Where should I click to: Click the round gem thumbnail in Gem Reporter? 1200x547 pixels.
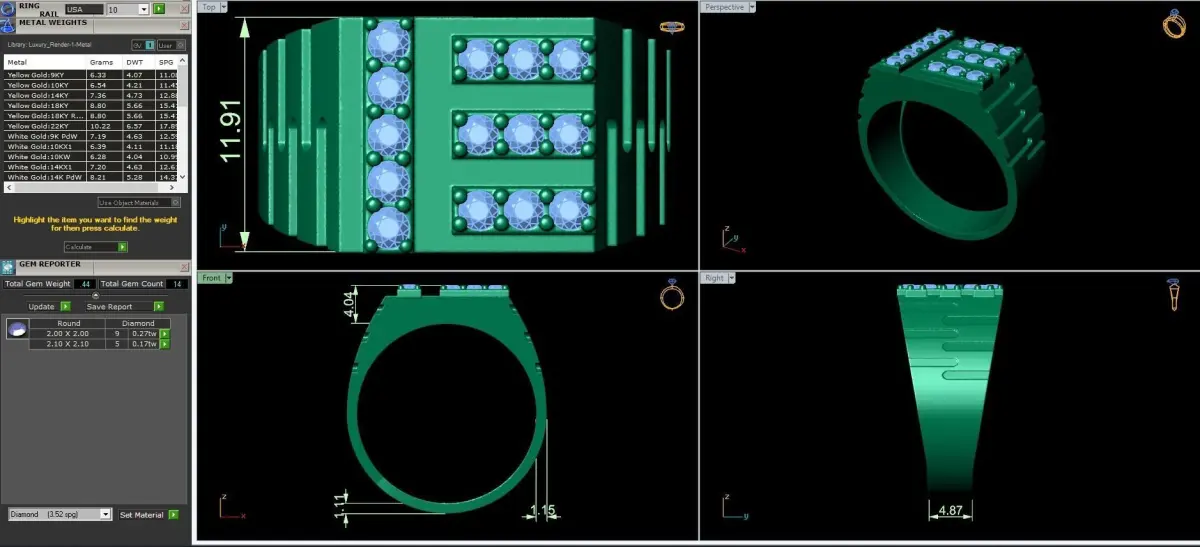click(17, 328)
